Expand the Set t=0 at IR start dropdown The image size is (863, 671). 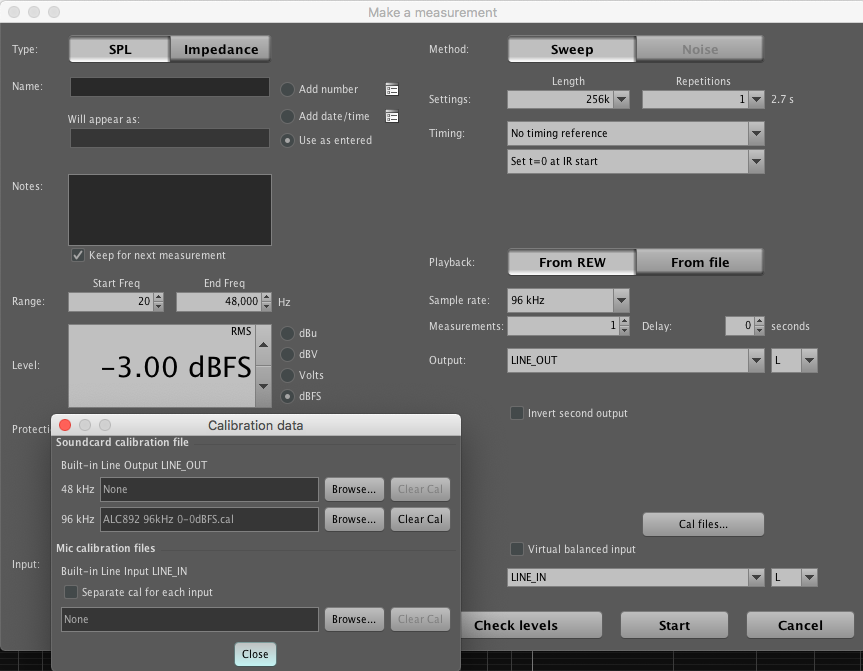click(x=756, y=161)
